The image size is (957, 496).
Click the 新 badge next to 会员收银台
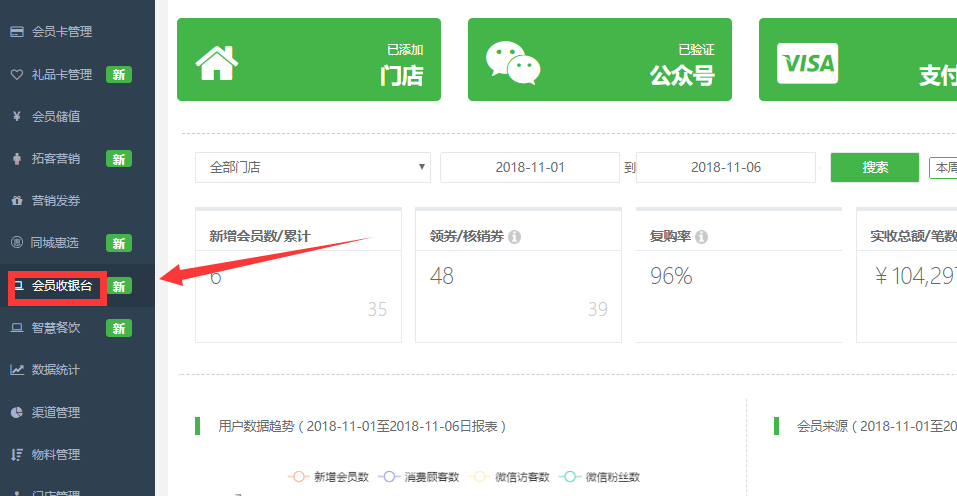point(119,286)
